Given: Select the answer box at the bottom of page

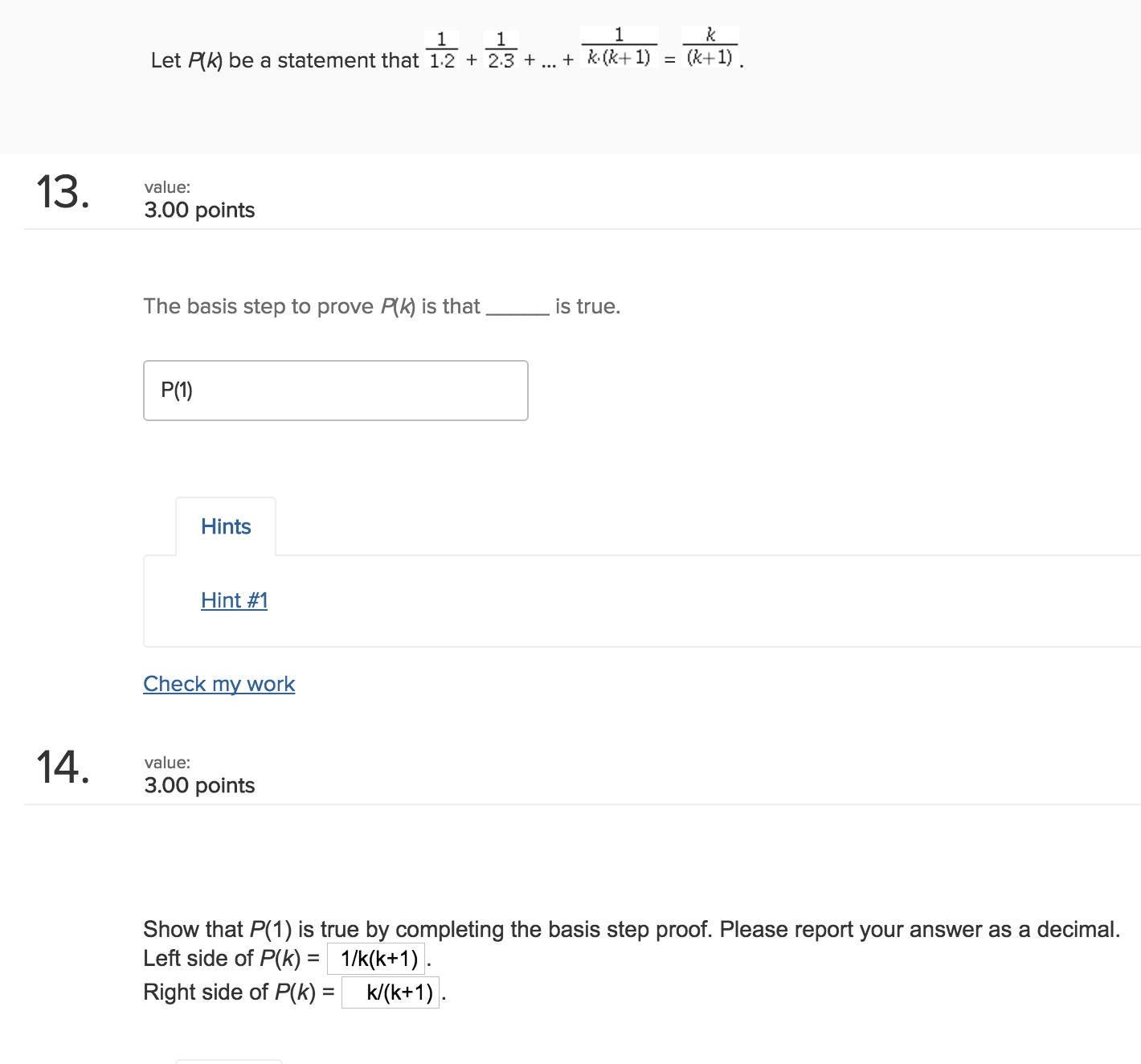Looking at the screenshot, I should [x=228, y=1061].
